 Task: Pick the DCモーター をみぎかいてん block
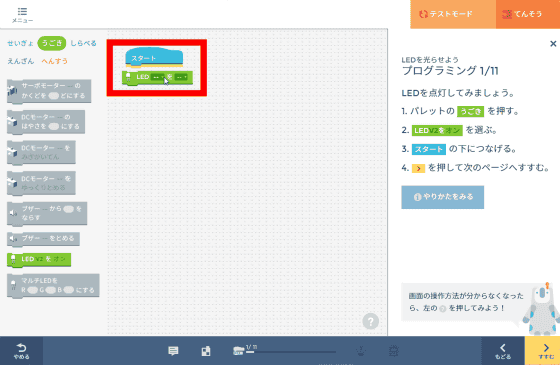coord(41,152)
